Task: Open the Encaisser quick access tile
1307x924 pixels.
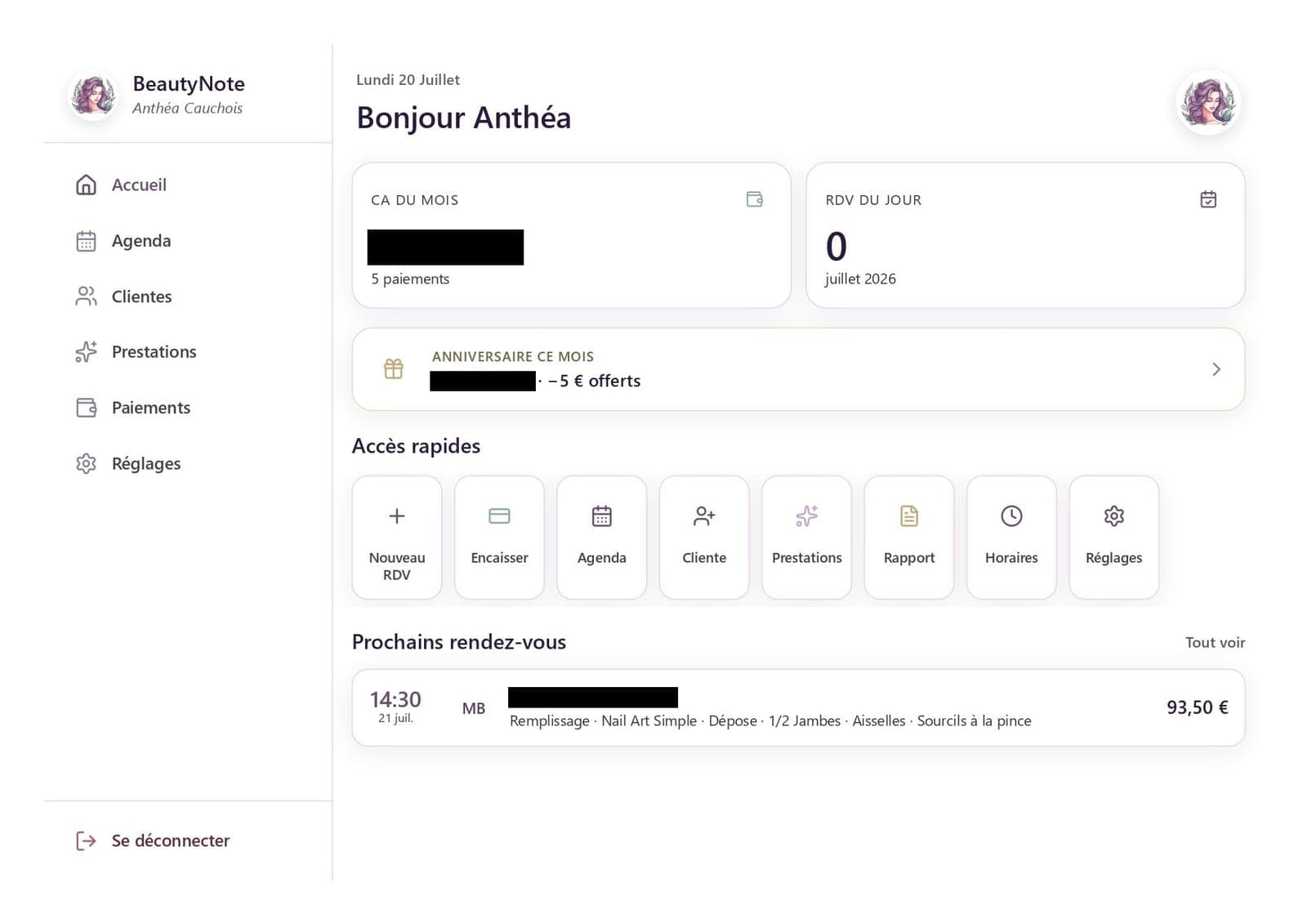Action: click(499, 538)
